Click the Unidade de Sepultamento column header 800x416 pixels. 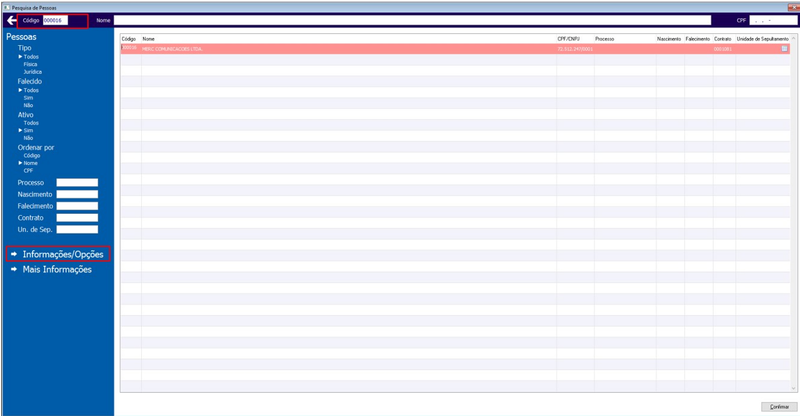[x=762, y=39]
